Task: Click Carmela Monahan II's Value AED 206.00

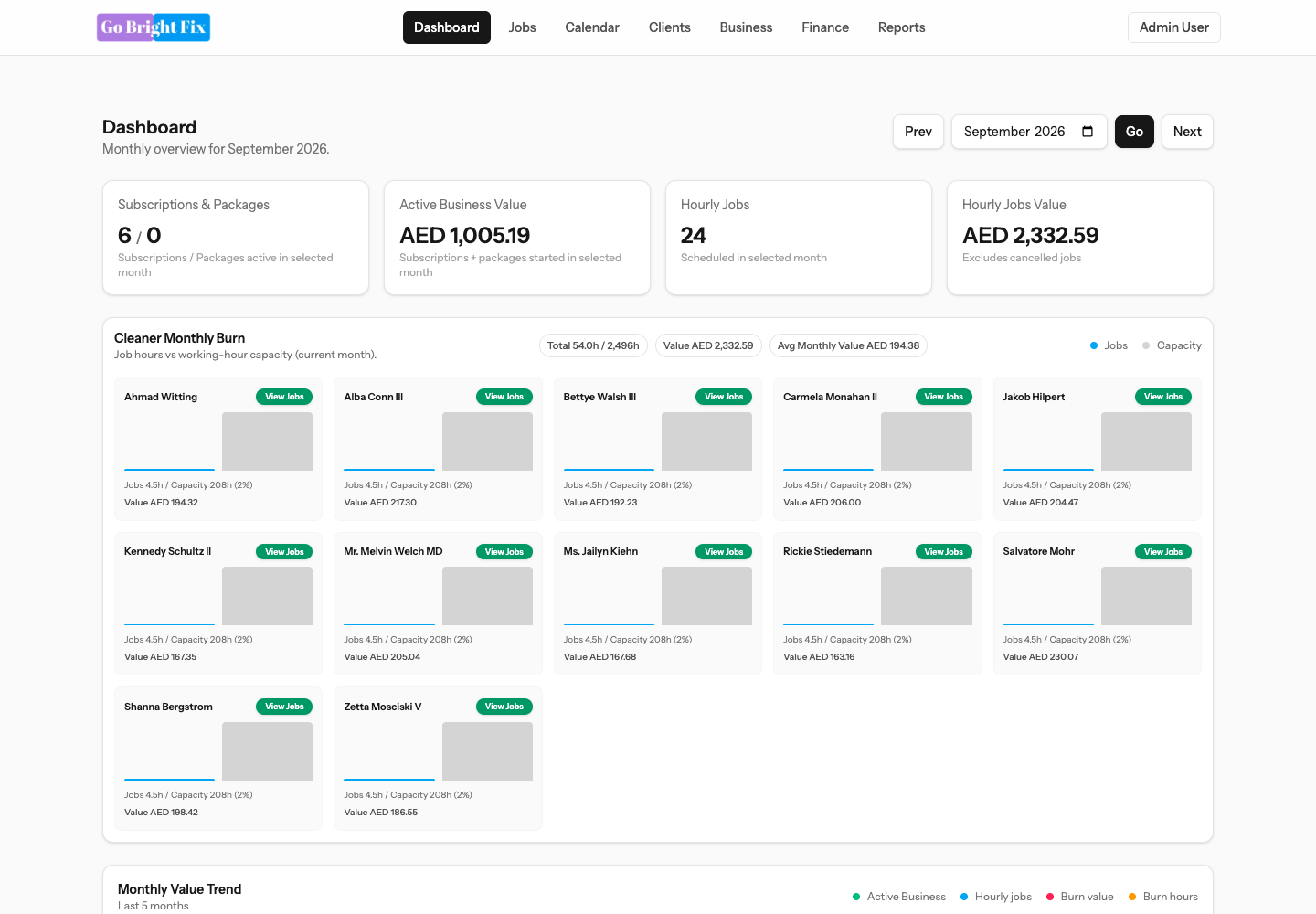Action: click(x=822, y=503)
